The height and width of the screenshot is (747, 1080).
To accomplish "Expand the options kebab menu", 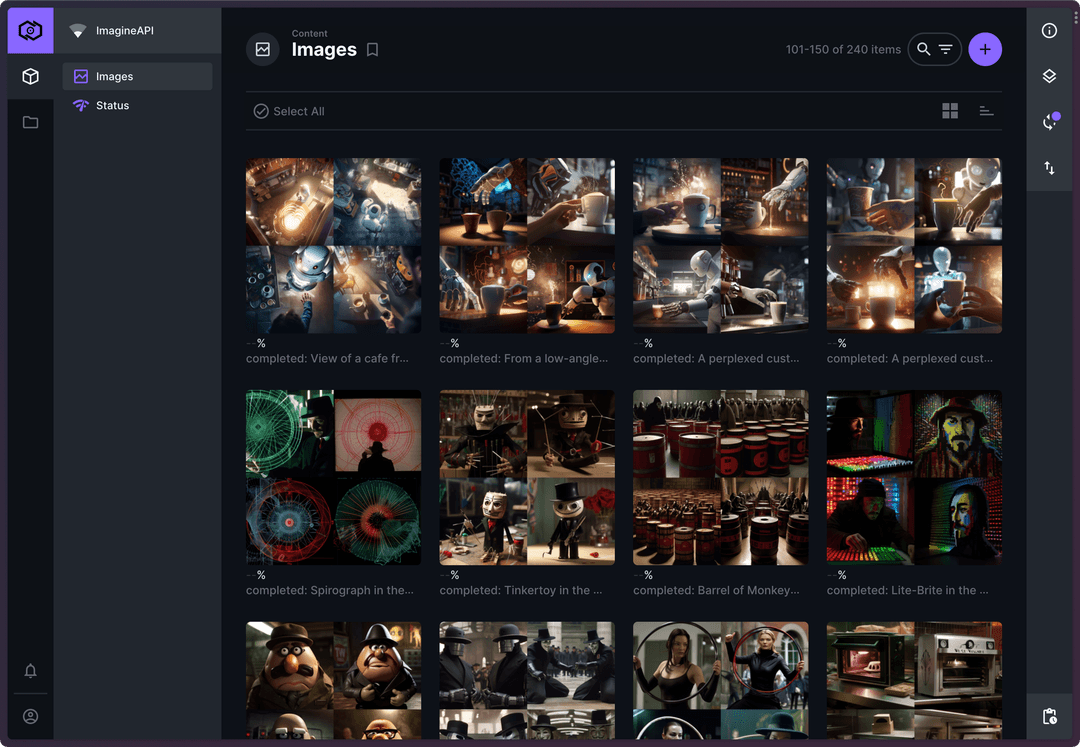I will (x=1075, y=16).
